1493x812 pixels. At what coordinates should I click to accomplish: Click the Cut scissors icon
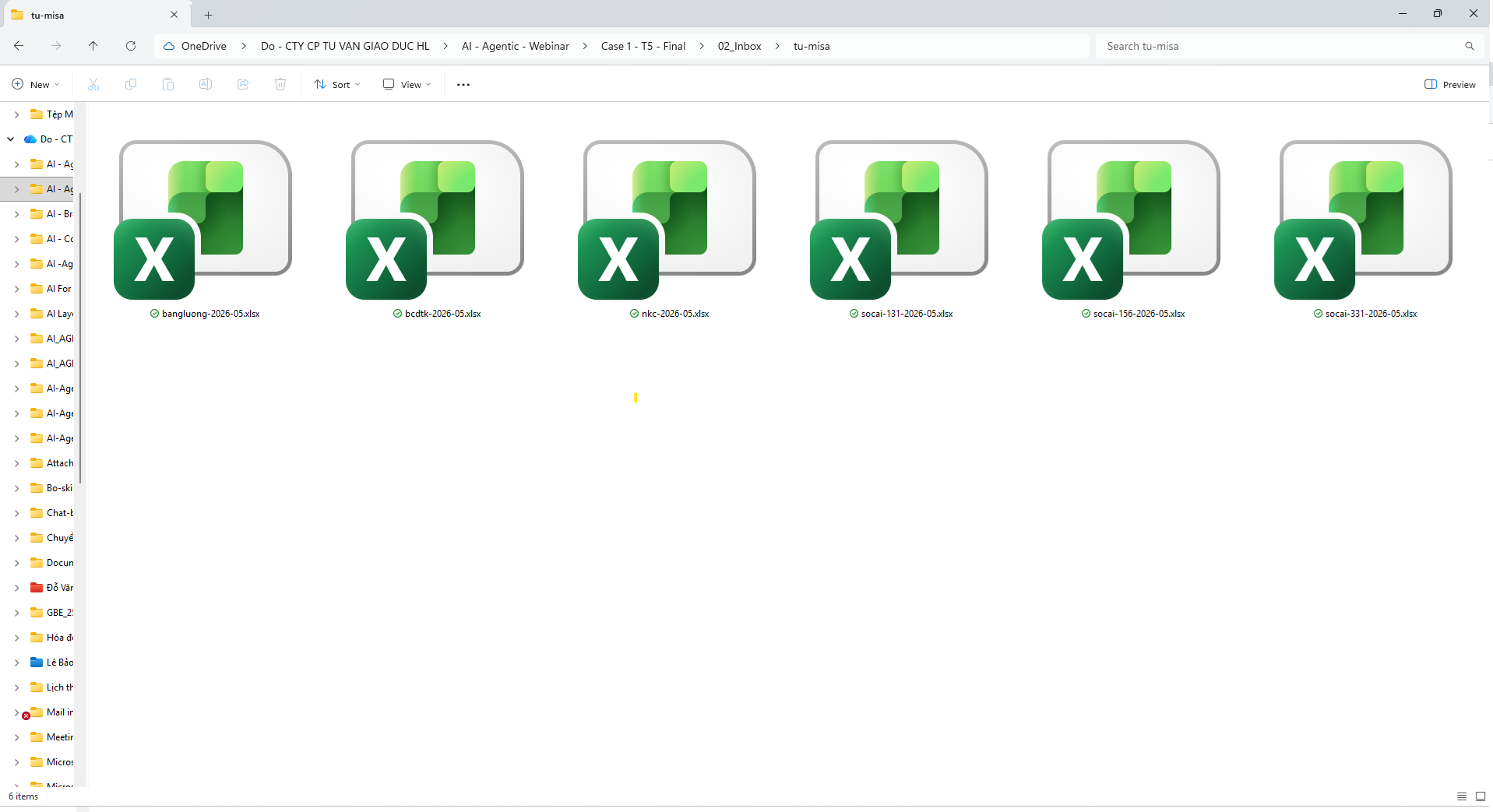(x=93, y=84)
